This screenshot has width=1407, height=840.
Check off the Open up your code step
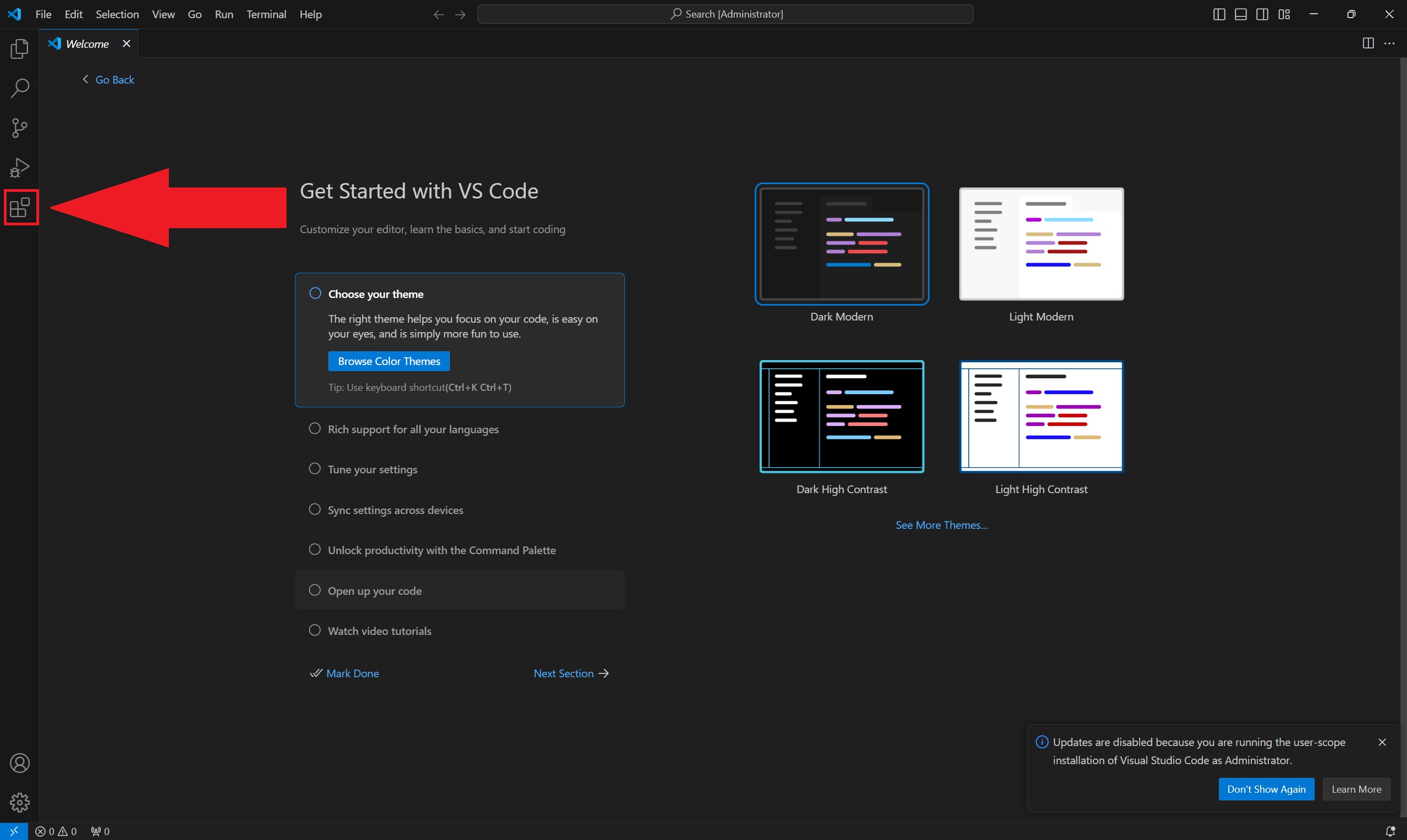(x=315, y=590)
